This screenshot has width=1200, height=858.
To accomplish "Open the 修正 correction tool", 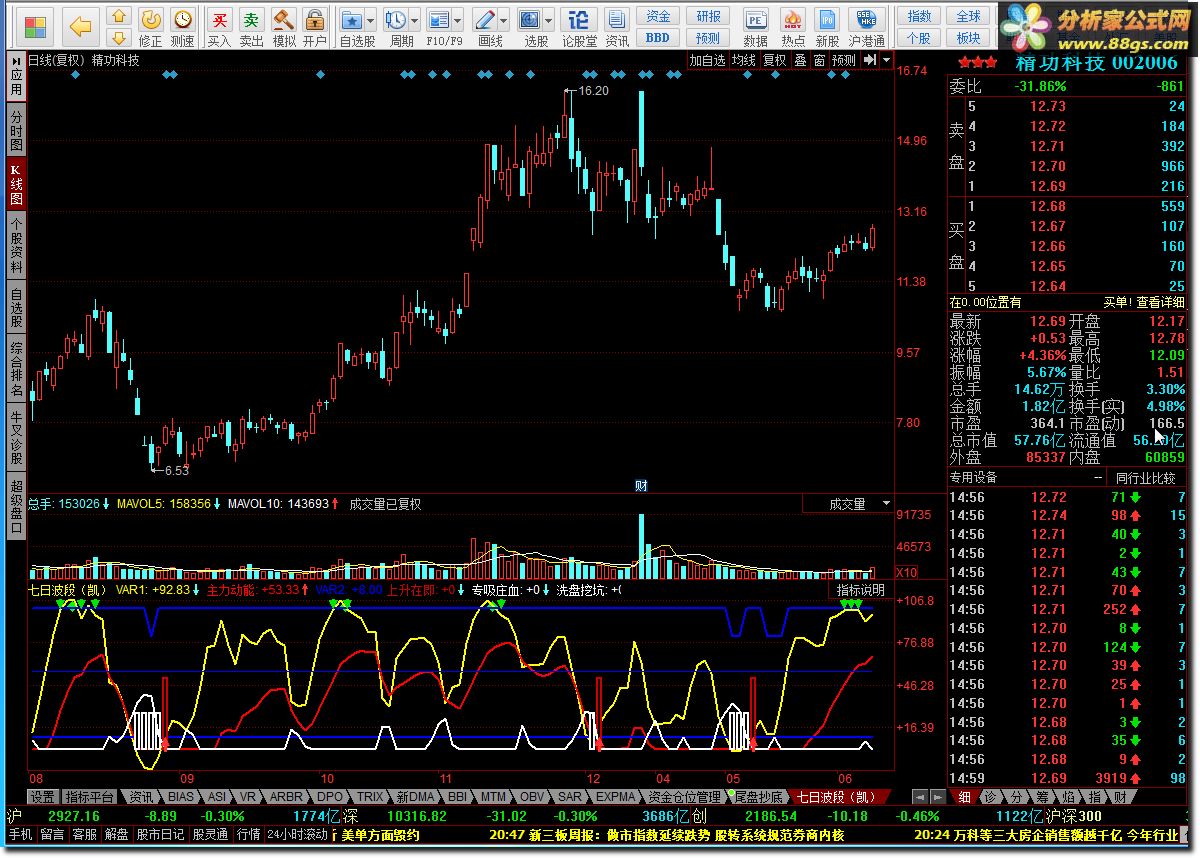I will [151, 27].
